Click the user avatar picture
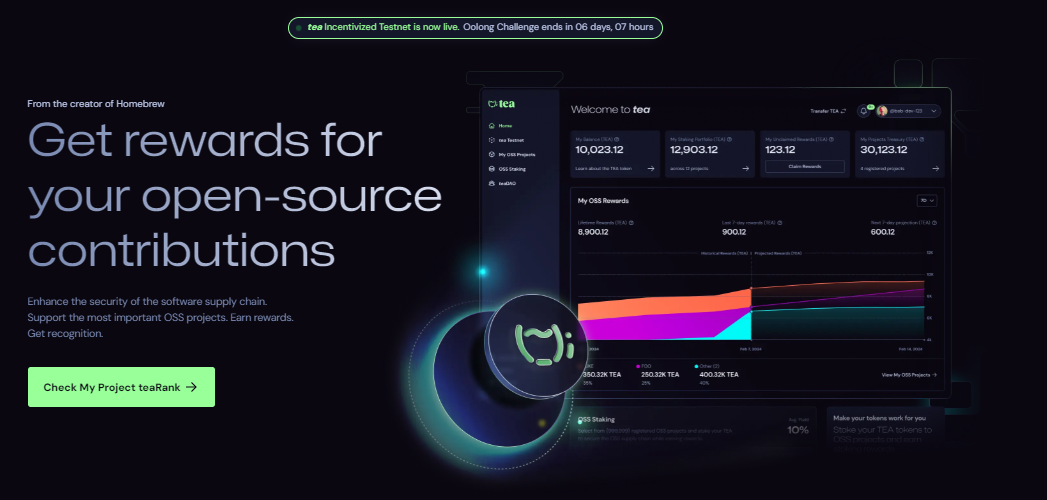This screenshot has width=1047, height=500. 882,111
